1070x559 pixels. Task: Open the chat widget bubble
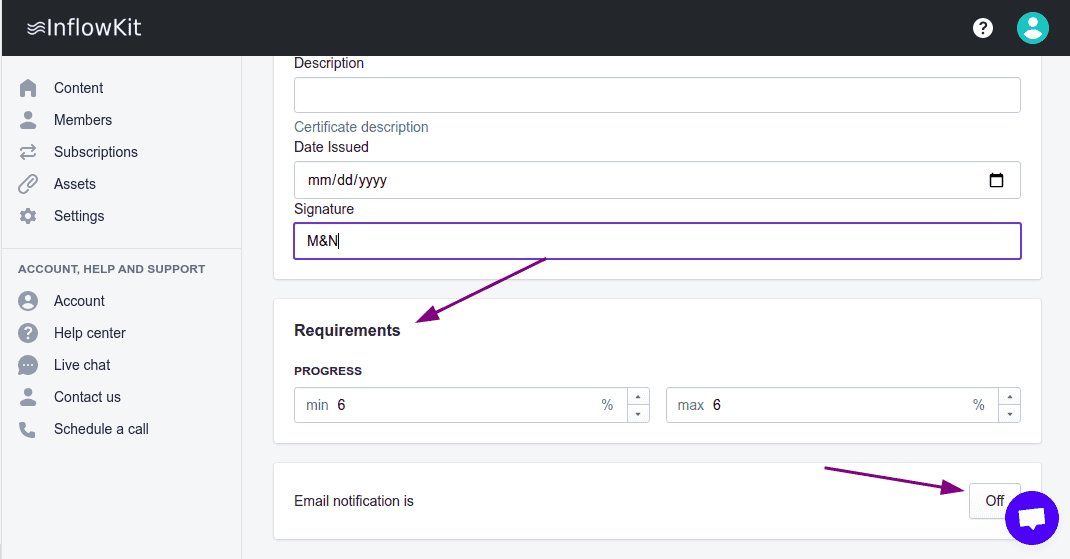coord(1031,518)
